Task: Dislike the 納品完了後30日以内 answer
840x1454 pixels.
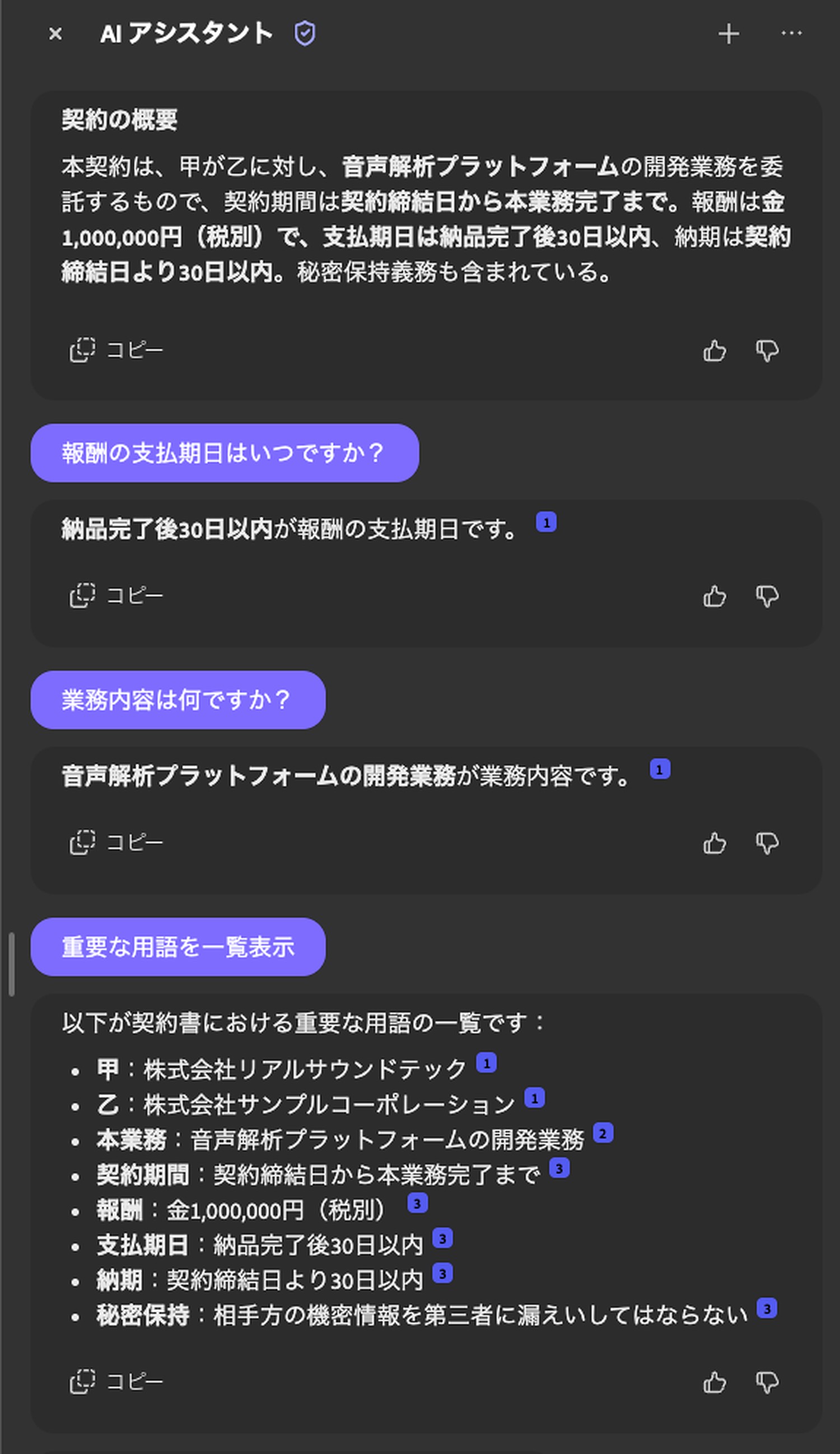Action: pos(767,596)
